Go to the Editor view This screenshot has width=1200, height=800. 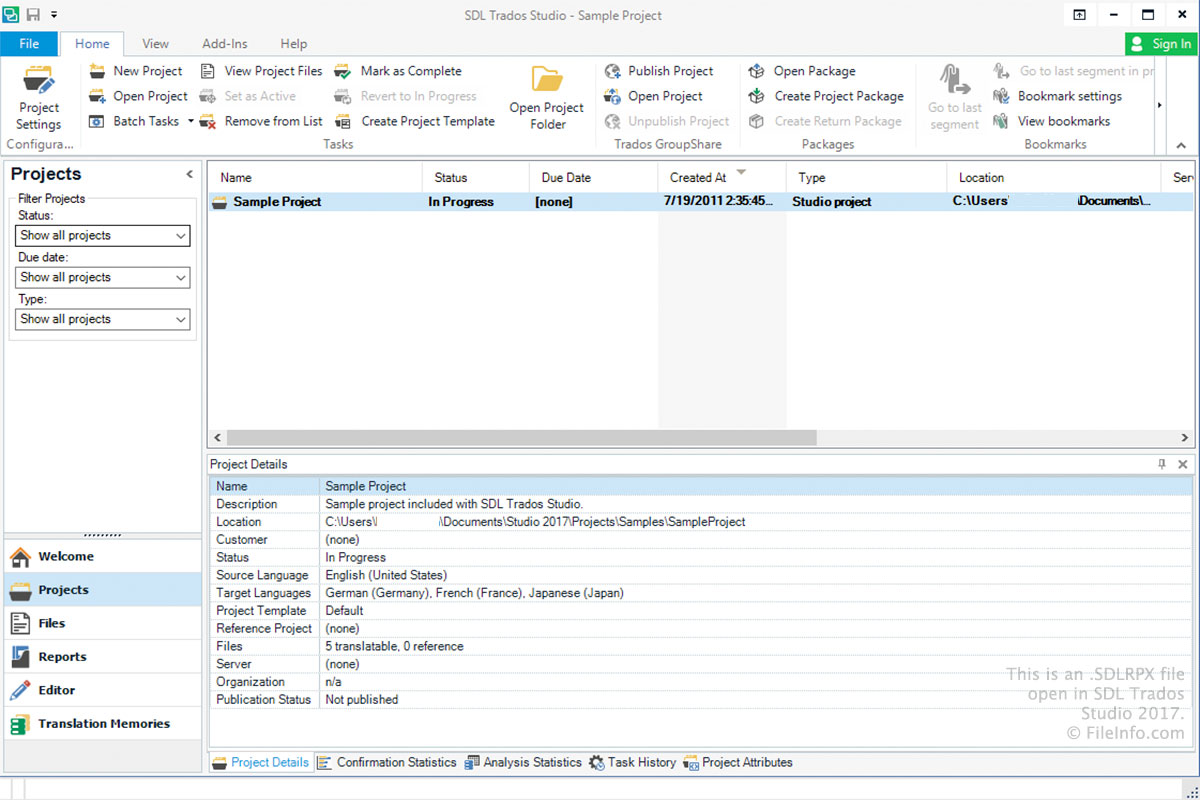(103, 690)
